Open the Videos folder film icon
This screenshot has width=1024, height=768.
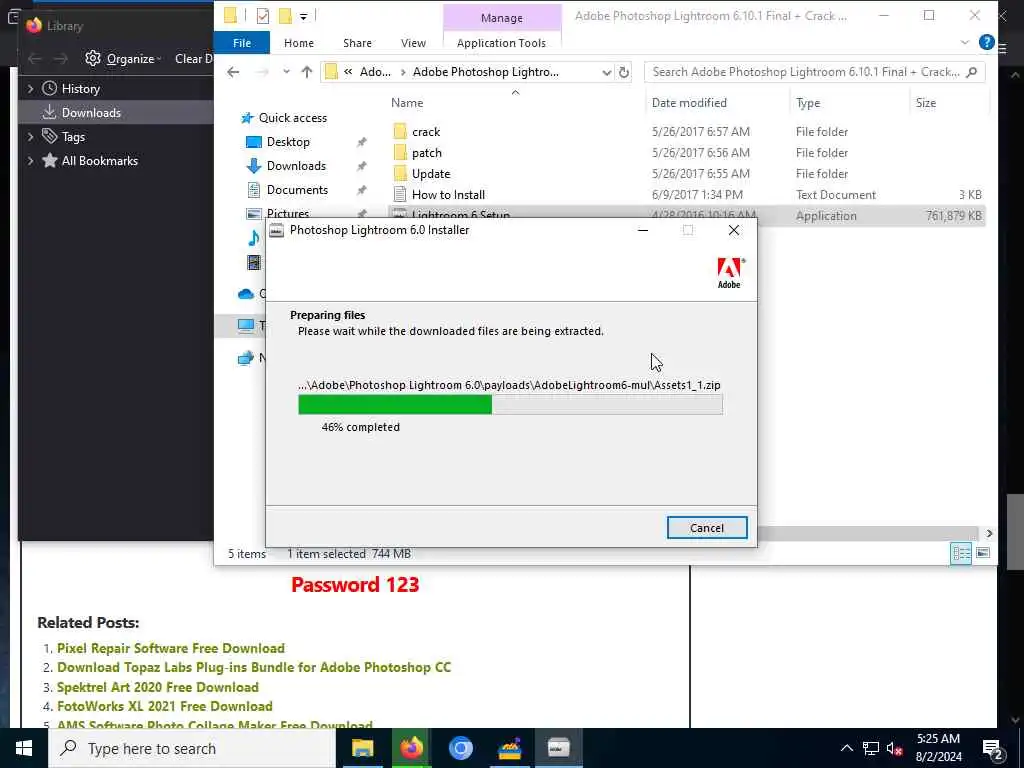click(x=254, y=263)
